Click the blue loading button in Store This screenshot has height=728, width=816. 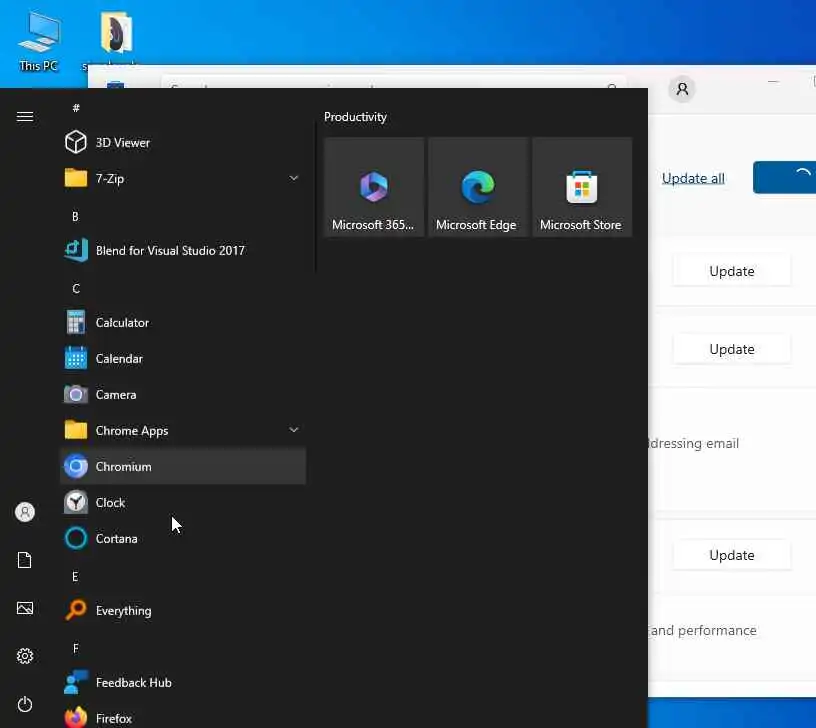[784, 177]
